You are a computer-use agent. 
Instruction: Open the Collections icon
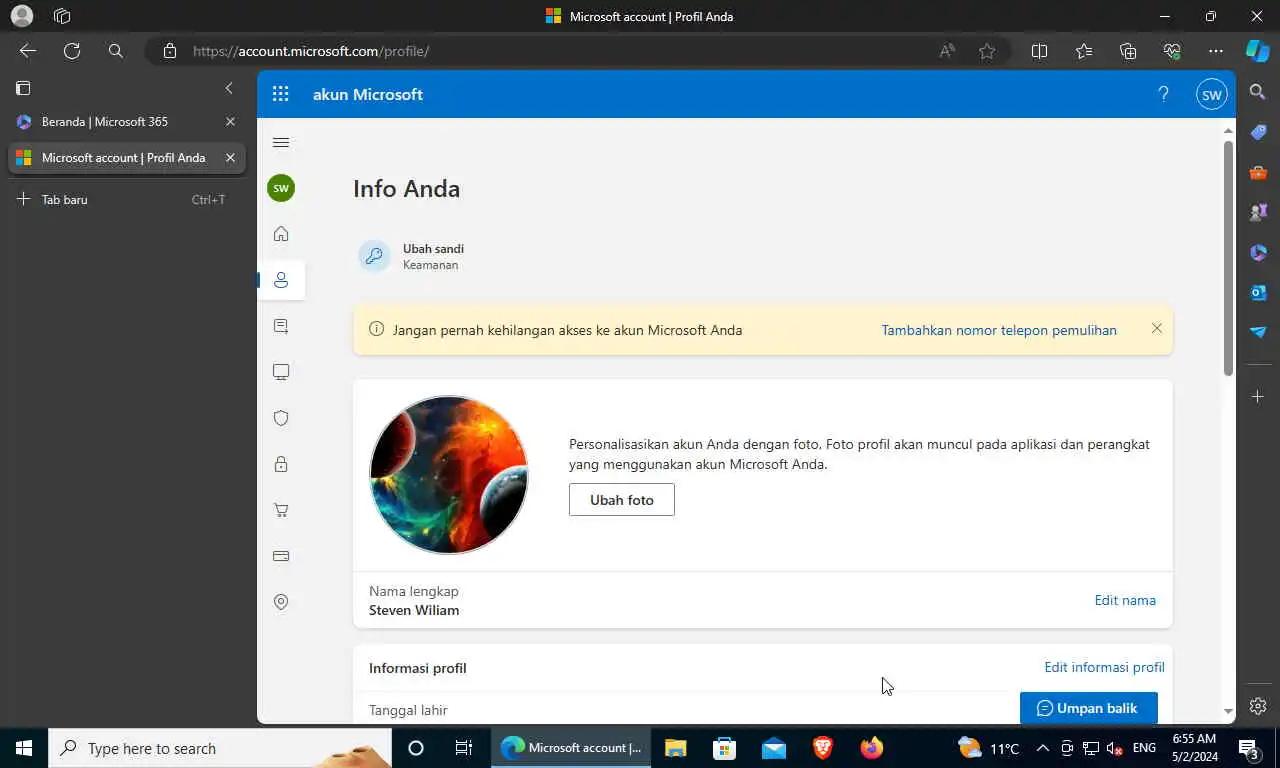point(1128,51)
